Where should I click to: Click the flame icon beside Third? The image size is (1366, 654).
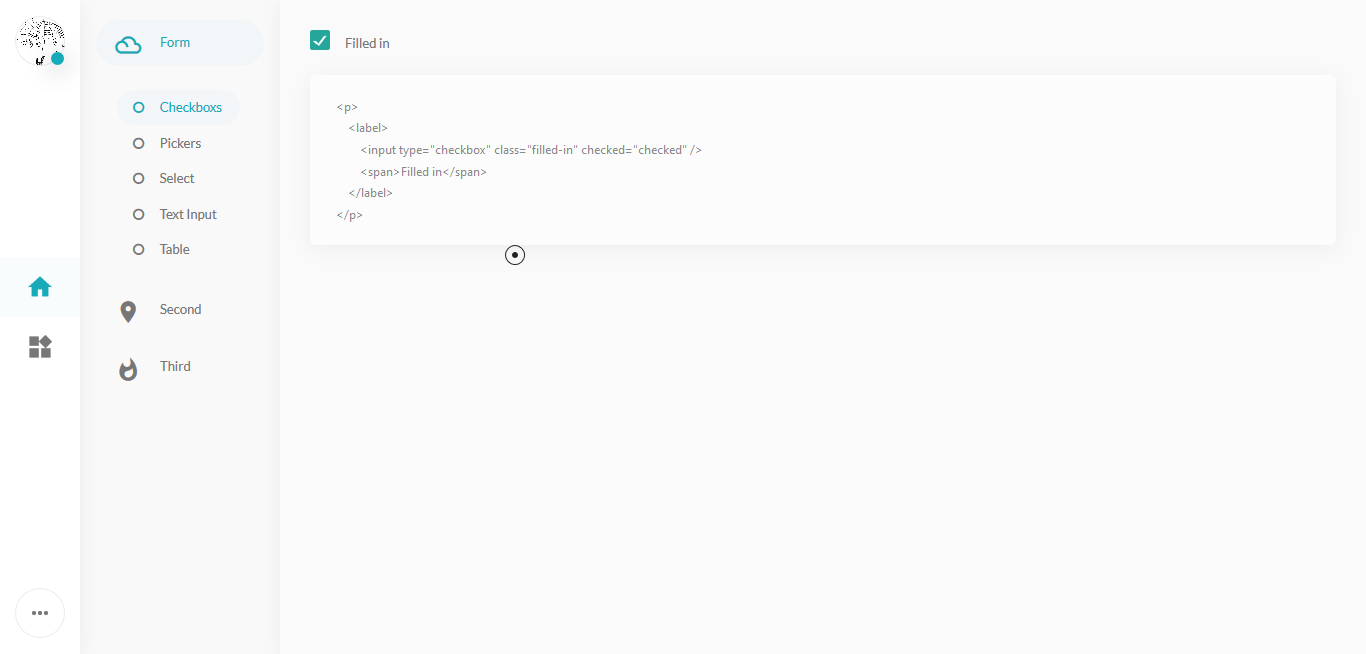point(128,370)
